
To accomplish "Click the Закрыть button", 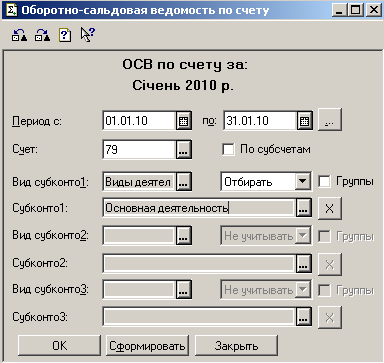I will (236, 346).
